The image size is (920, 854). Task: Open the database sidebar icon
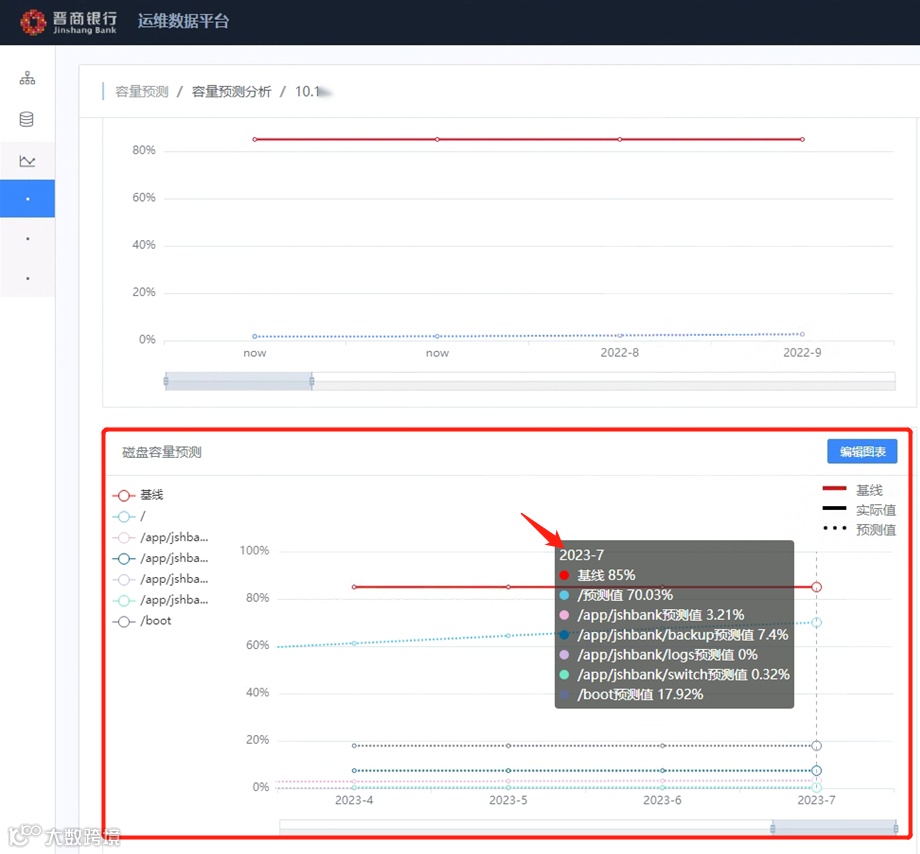coord(26,119)
